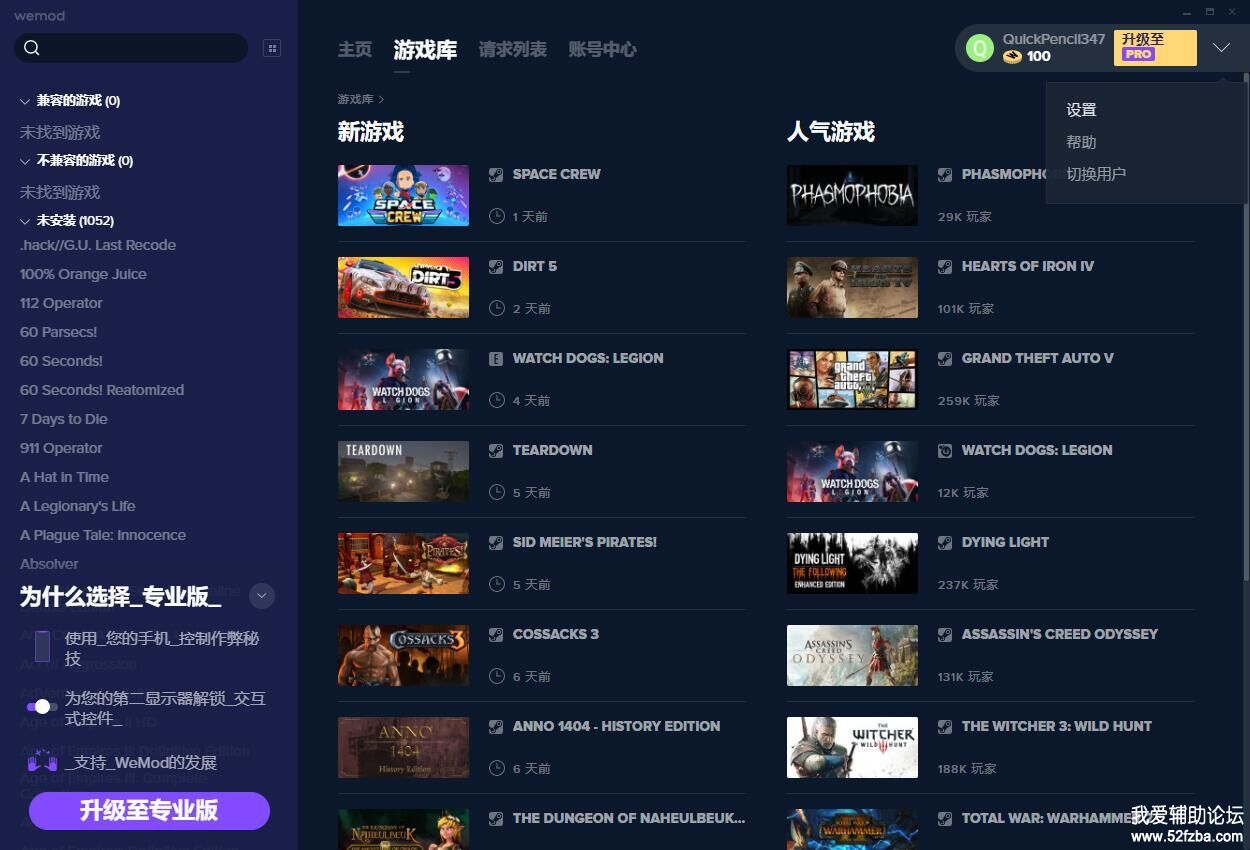
Task: Open the Phasmophobia thumbnail
Action: click(x=852, y=195)
